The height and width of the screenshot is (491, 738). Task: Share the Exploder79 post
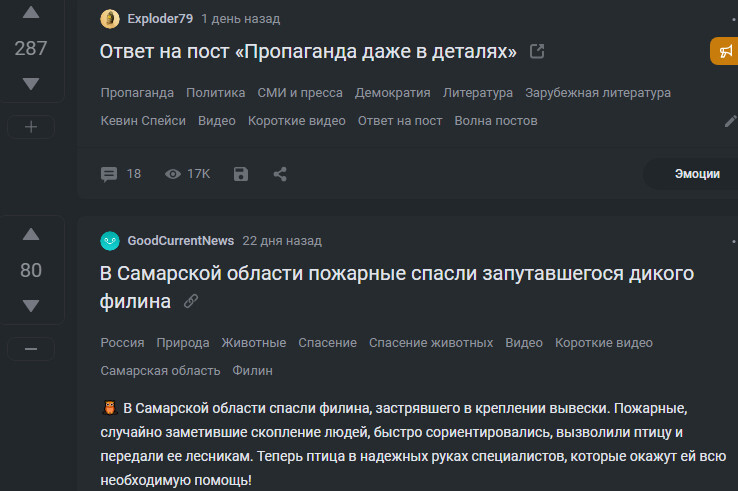click(280, 174)
